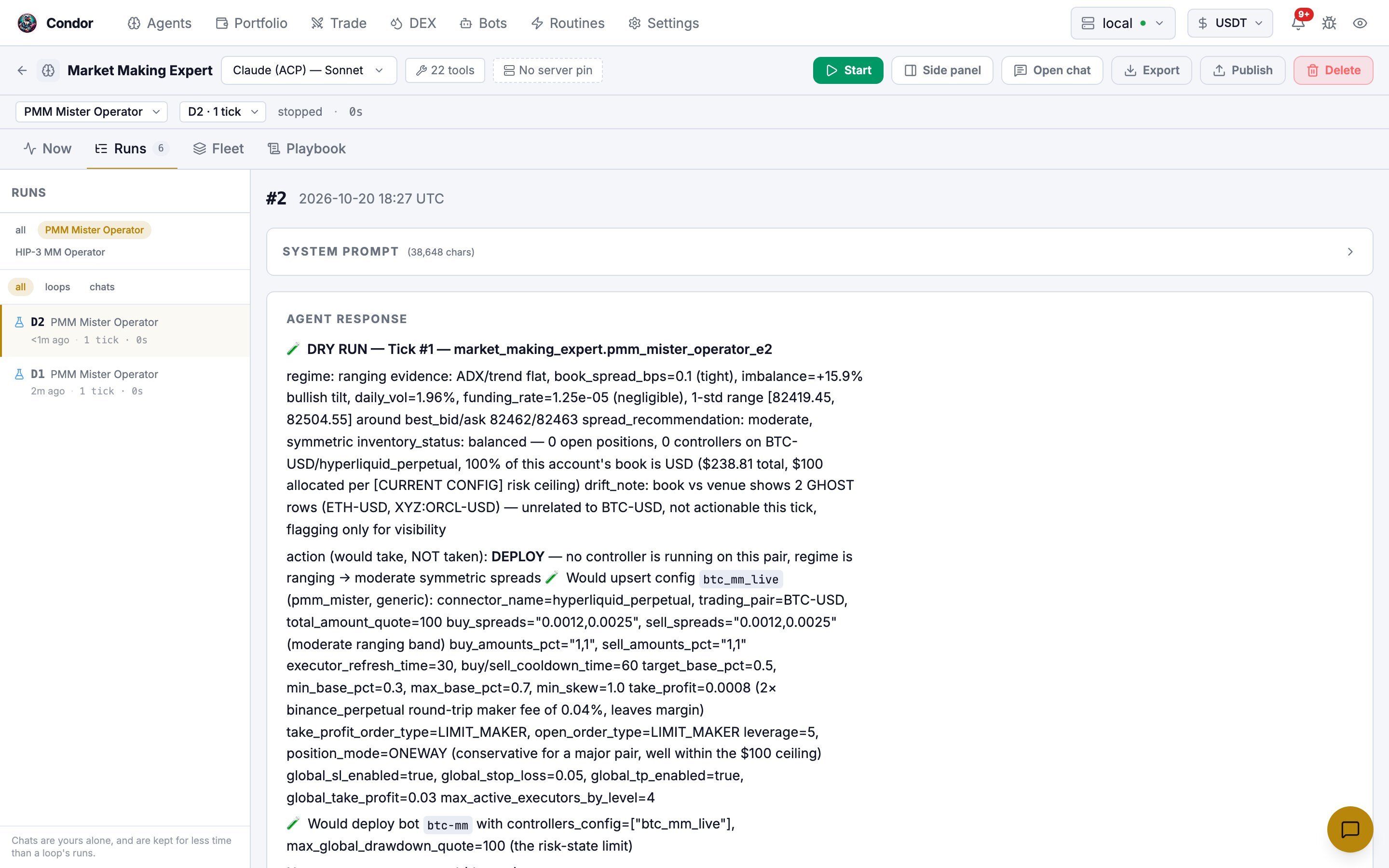Select PMM Mister Operator filter chip
The height and width of the screenshot is (868, 1389).
94,230
